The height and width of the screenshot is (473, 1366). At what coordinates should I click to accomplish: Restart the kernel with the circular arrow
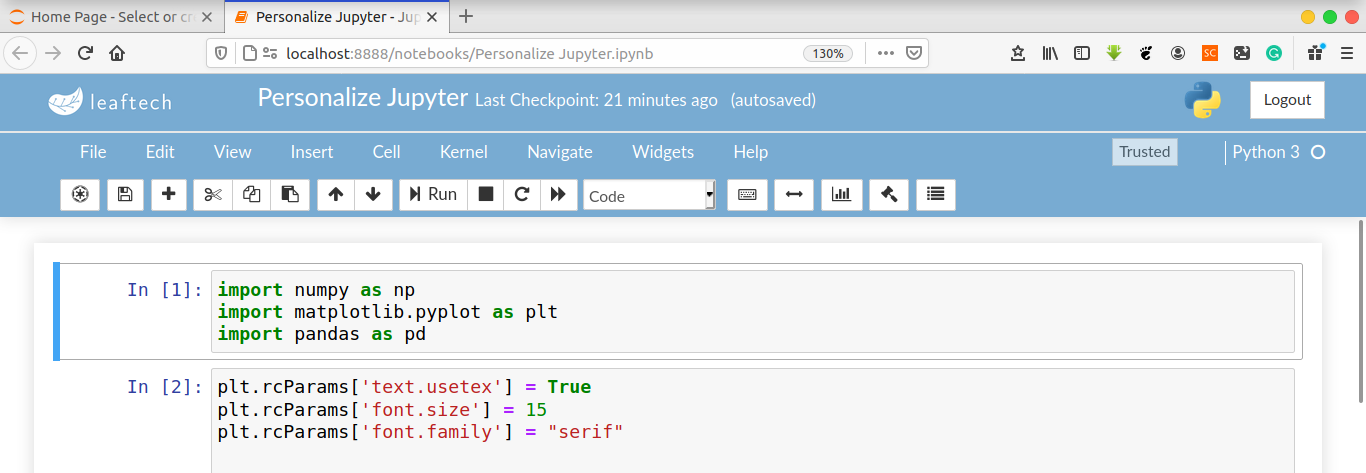(x=521, y=195)
